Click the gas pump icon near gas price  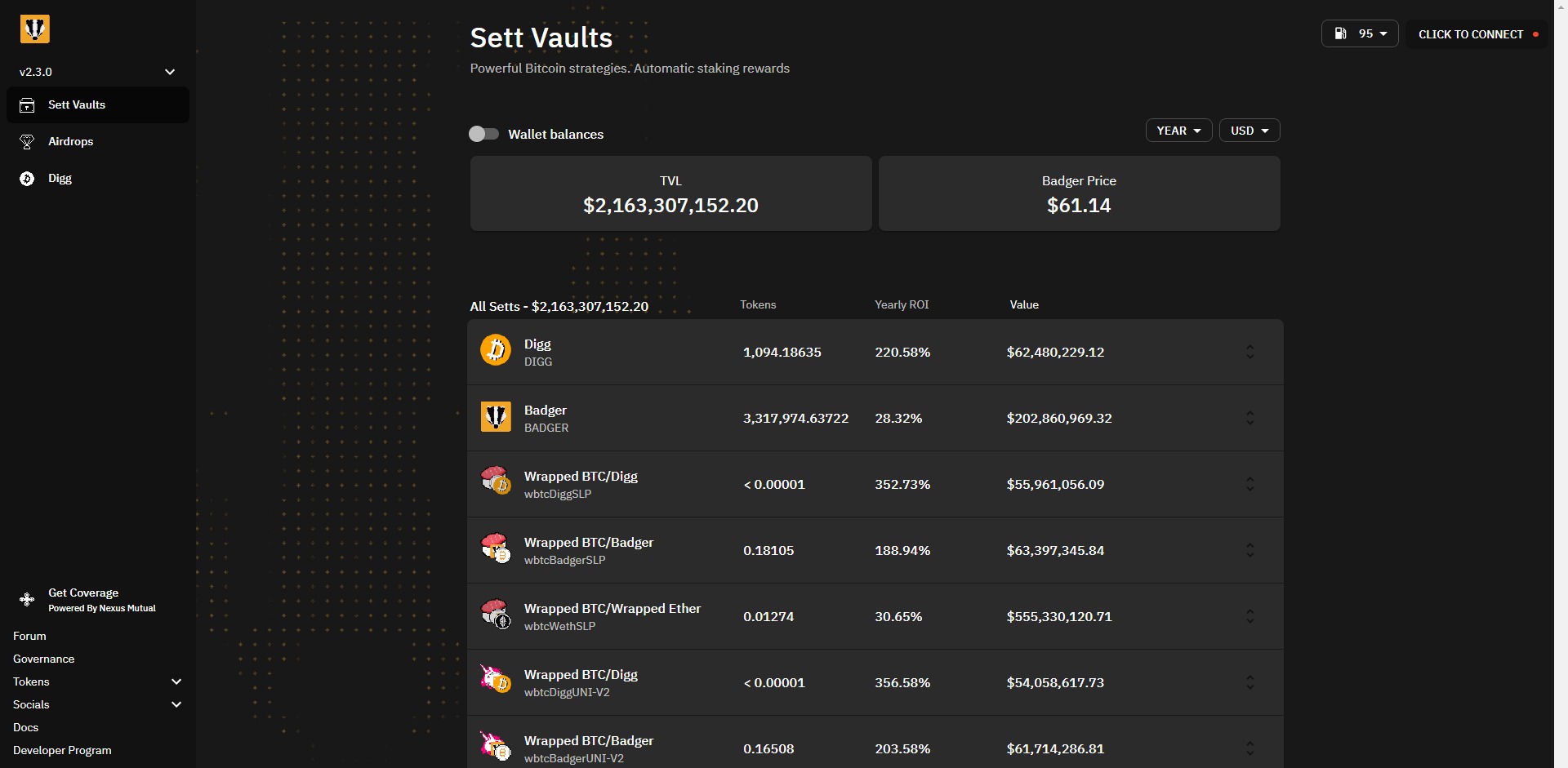tap(1339, 33)
